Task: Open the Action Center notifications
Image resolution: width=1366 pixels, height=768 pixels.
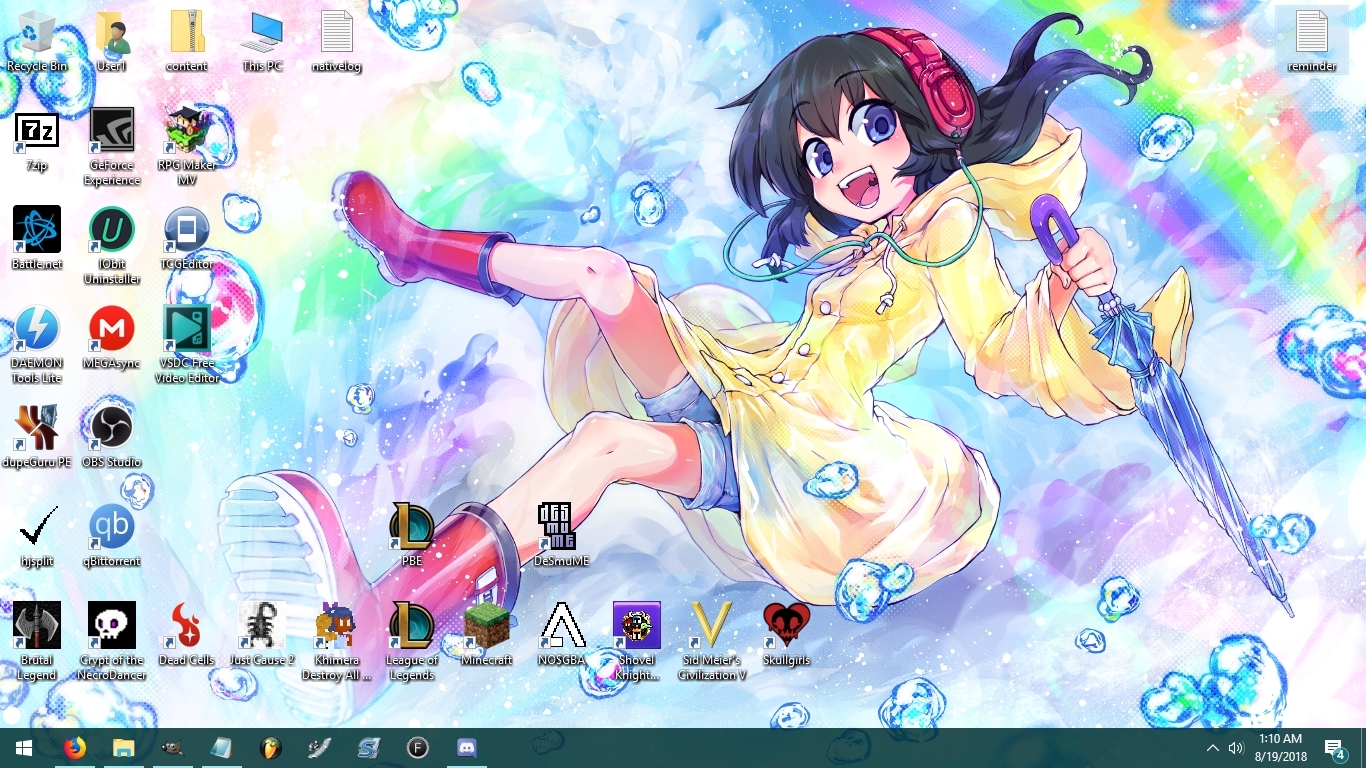Action: (x=1335, y=748)
